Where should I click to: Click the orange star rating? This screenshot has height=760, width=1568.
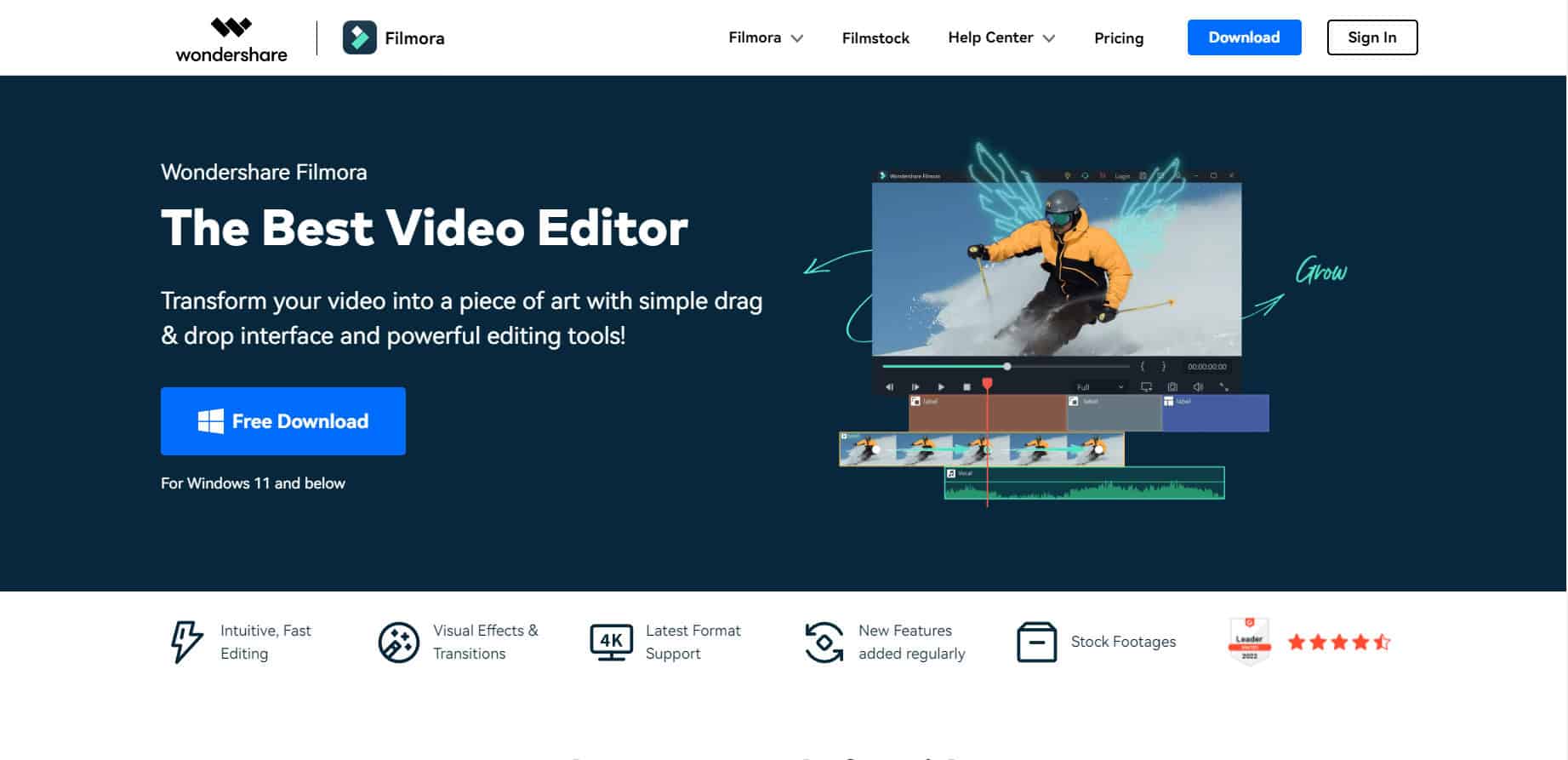(x=1339, y=643)
